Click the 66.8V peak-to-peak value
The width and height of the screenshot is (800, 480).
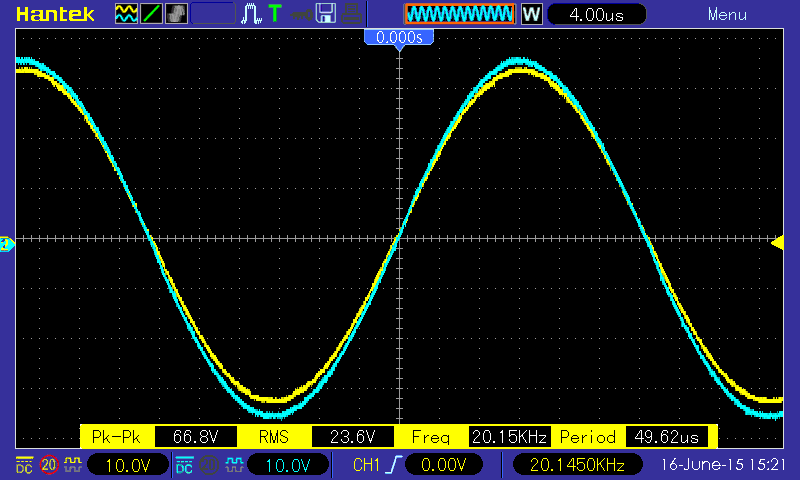point(195,437)
